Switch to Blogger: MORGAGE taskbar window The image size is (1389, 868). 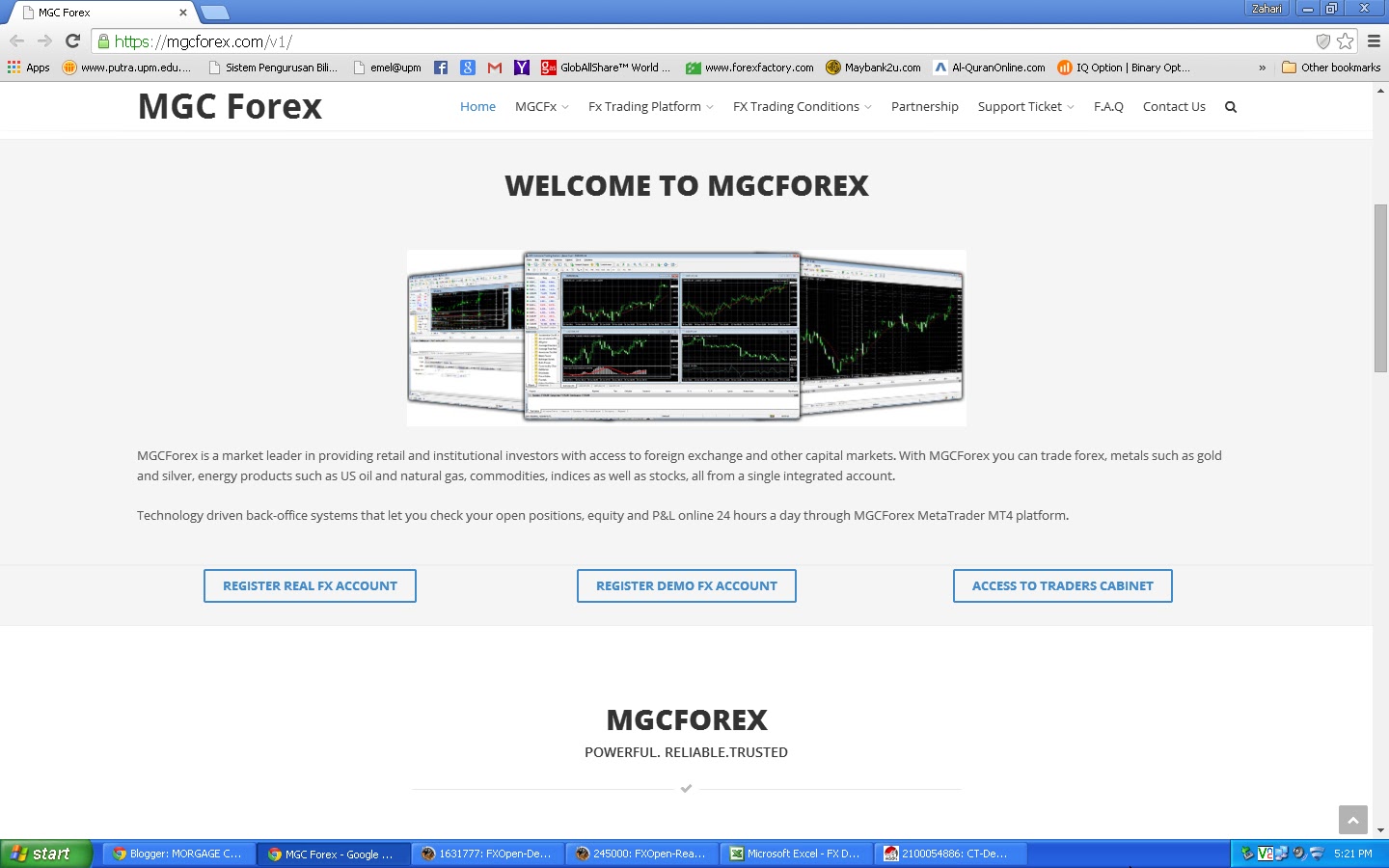tap(178, 854)
